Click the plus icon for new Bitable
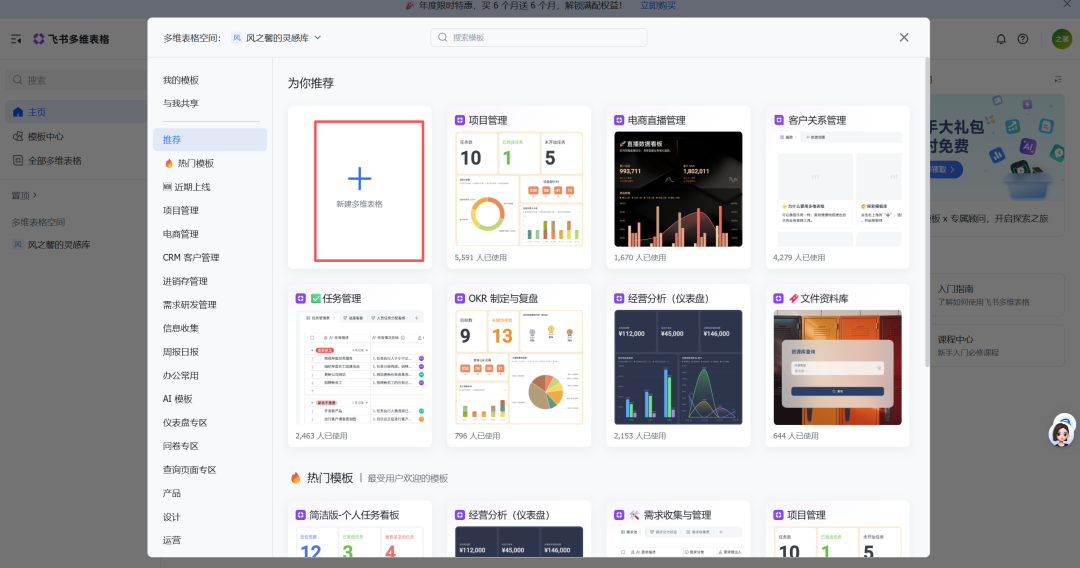Viewport: 1080px width, 568px height. [x=359, y=179]
